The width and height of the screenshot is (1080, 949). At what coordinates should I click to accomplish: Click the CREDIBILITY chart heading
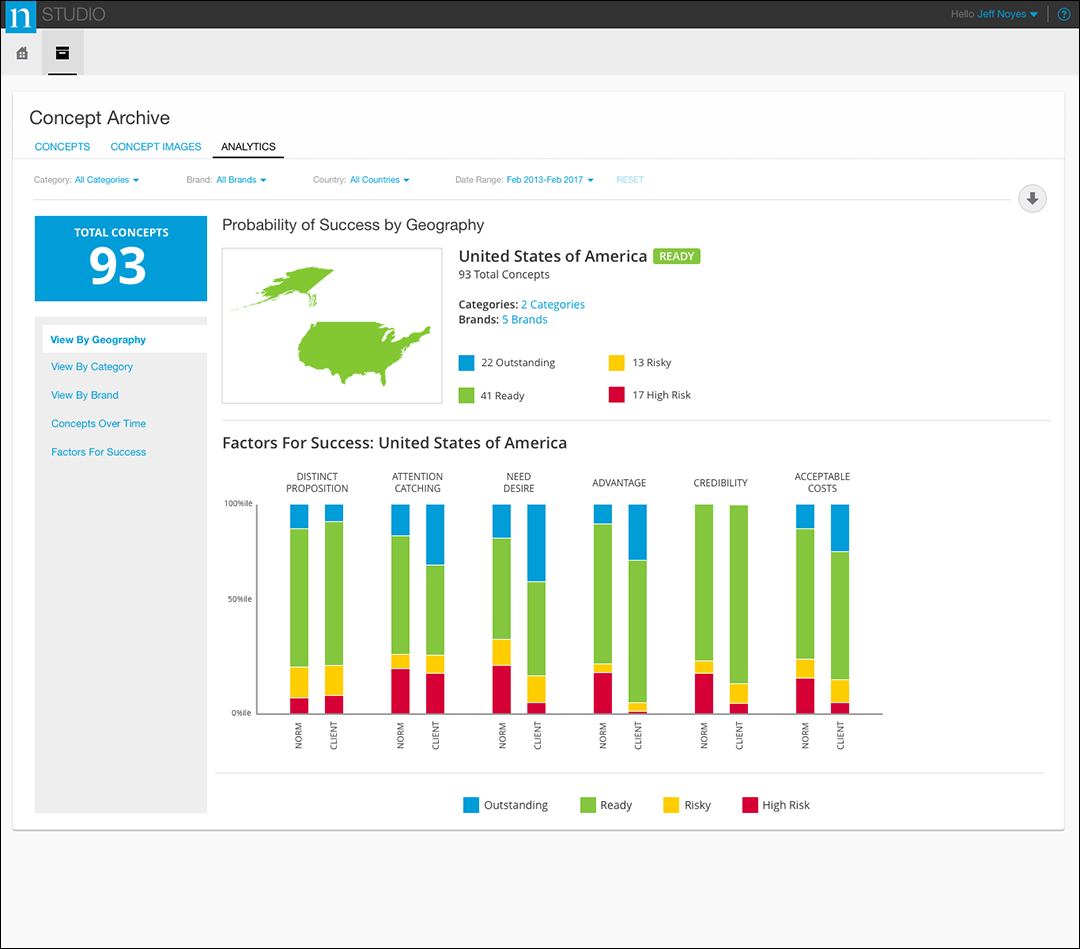[x=720, y=483]
